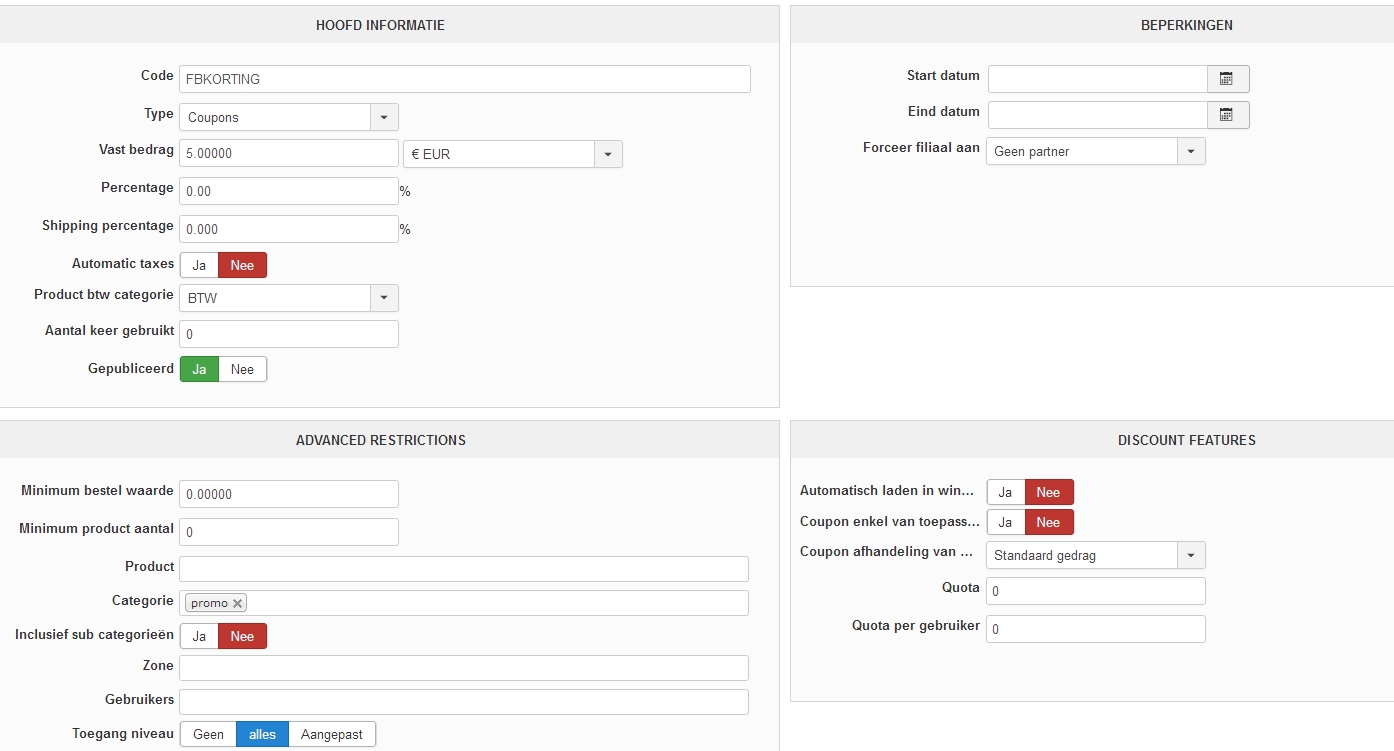This screenshot has height=751, width=1394.
Task: Set Coupon enkel van toepassing to Ja
Action: pos(1005,522)
